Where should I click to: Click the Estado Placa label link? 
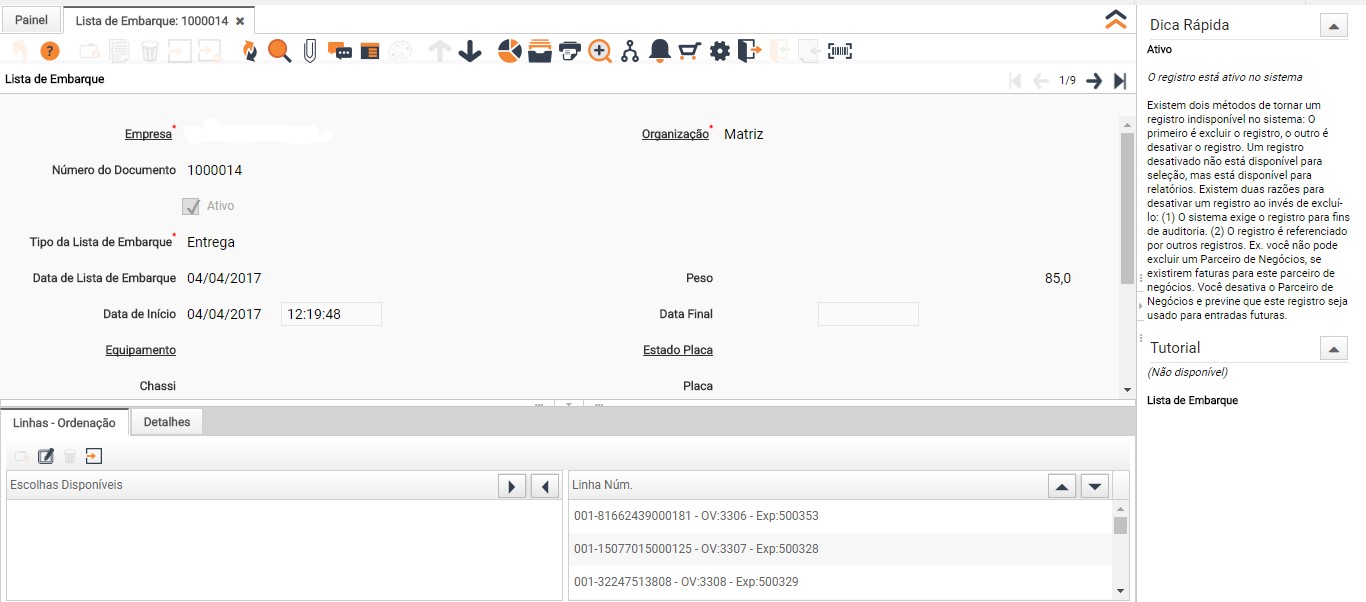pos(678,350)
